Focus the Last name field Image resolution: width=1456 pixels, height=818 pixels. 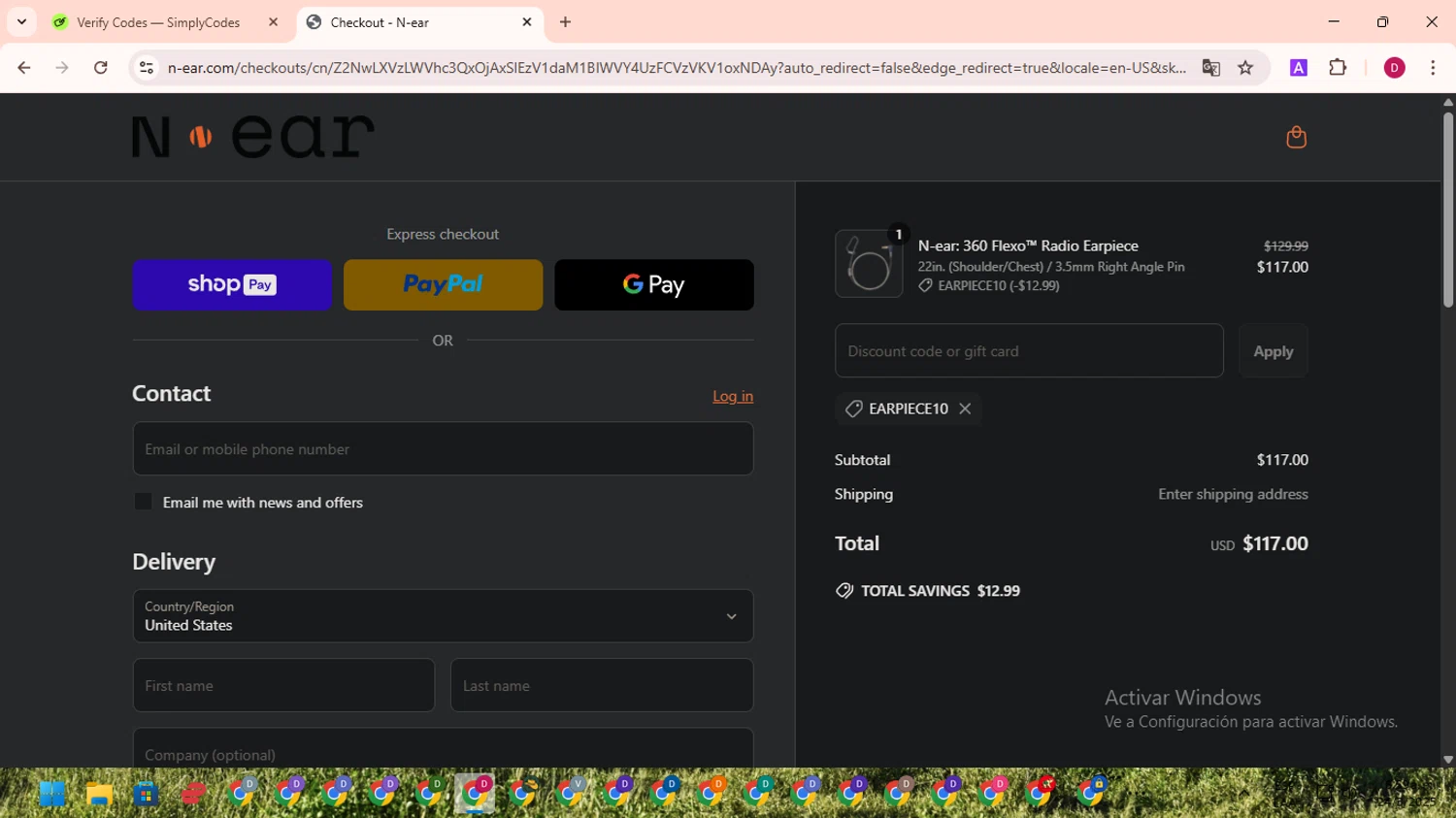(602, 685)
